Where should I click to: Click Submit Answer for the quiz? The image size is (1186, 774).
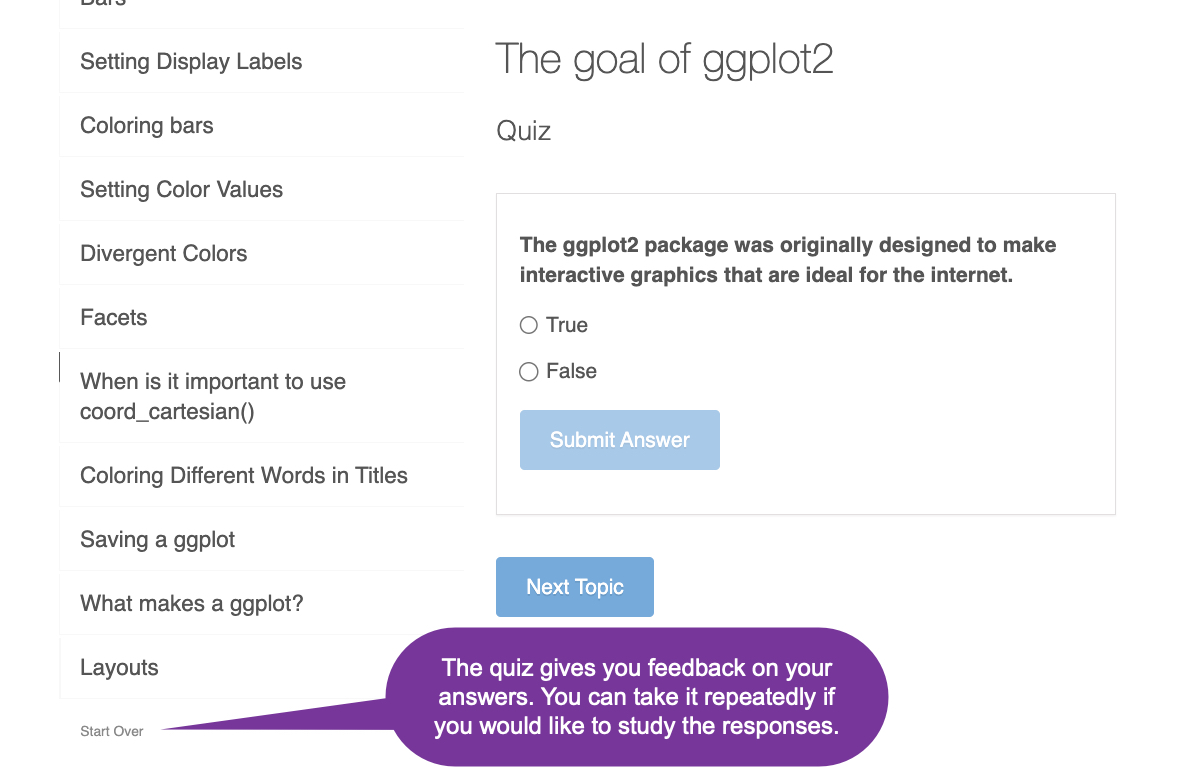click(619, 439)
